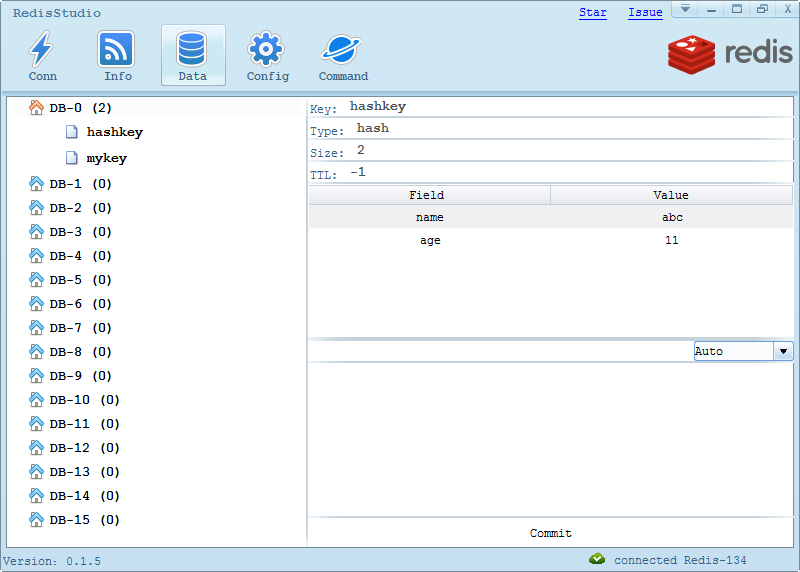This screenshot has height=572, width=800.
Task: Click the Key field showing hashkey
Action: [x=570, y=107]
